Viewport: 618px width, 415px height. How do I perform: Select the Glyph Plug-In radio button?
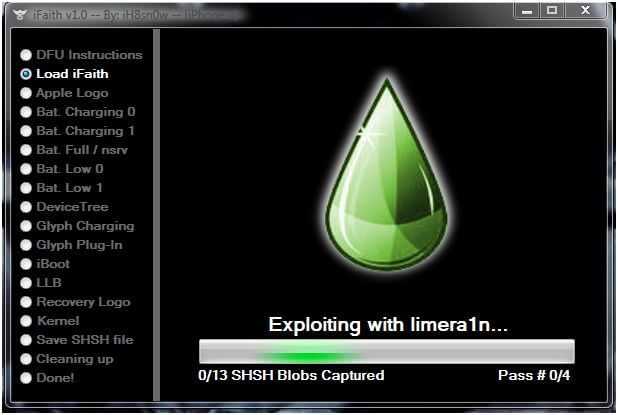click(26, 245)
